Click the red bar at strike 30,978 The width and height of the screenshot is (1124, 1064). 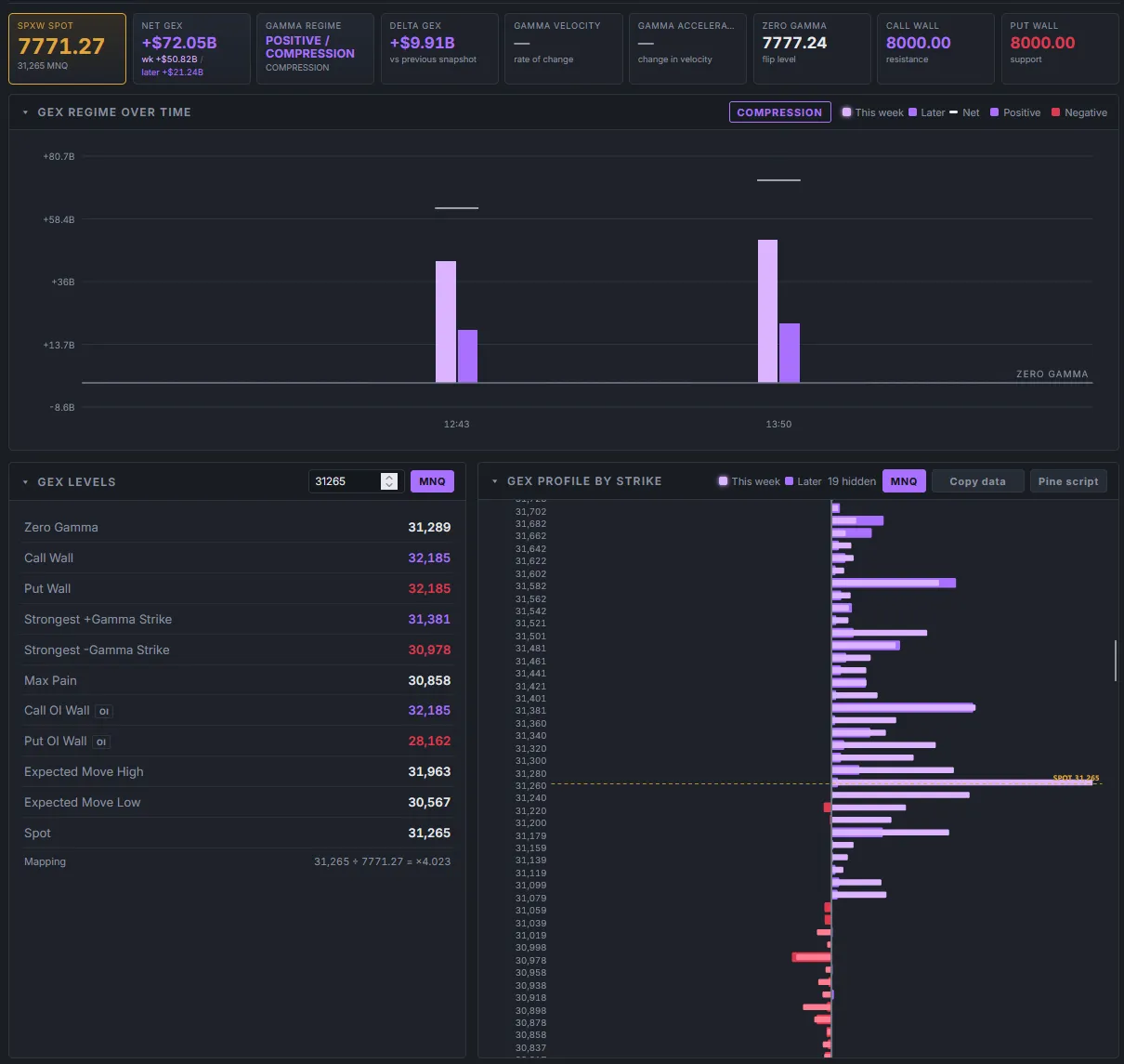(x=812, y=957)
